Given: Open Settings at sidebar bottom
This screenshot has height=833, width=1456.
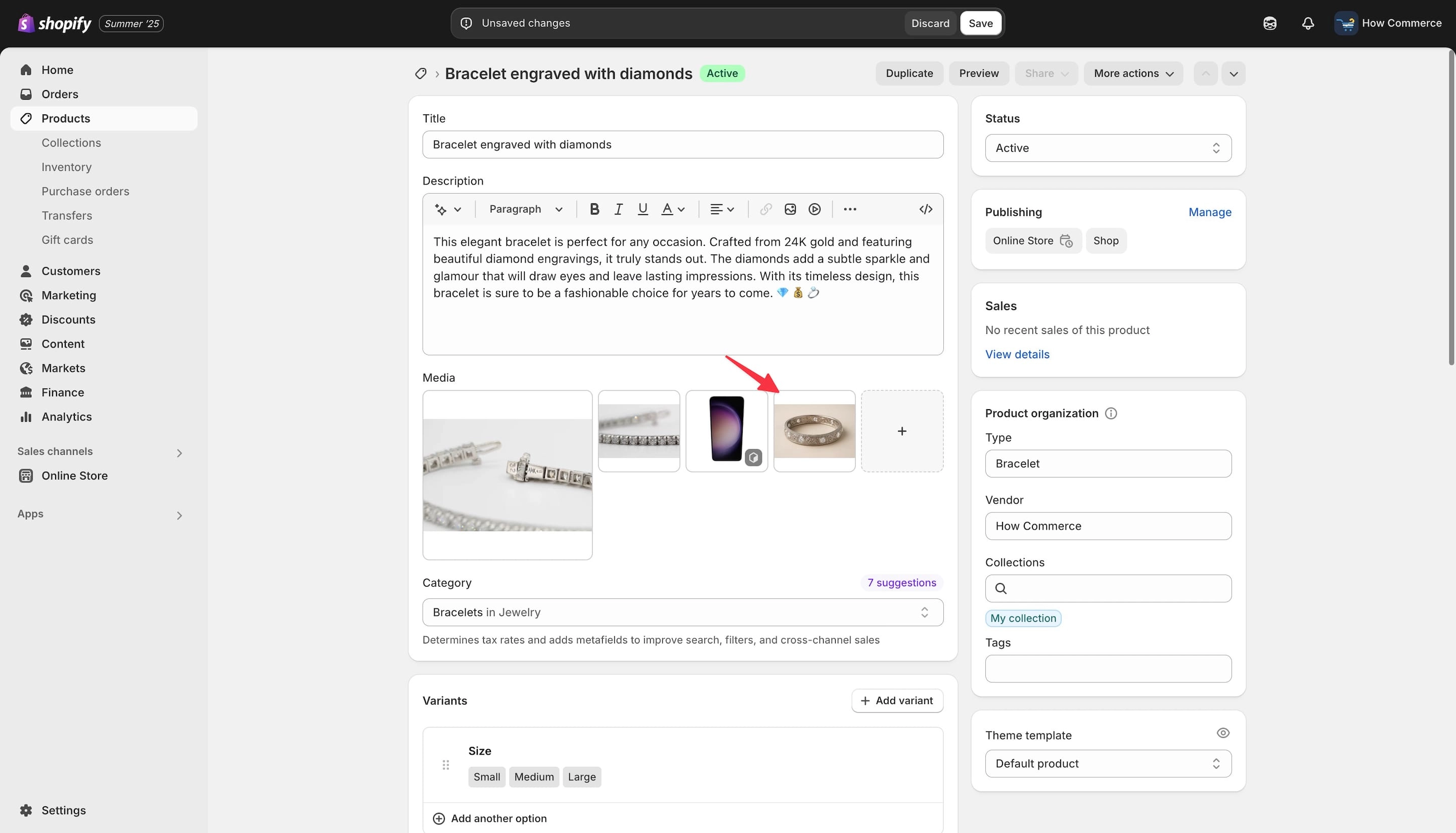Looking at the screenshot, I should 104,810.
